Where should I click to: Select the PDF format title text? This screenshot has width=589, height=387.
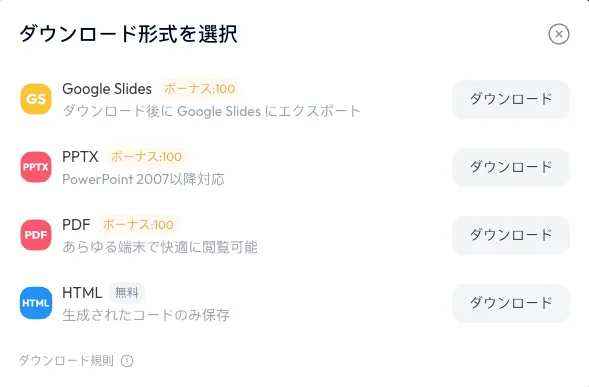pyautogui.click(x=76, y=225)
